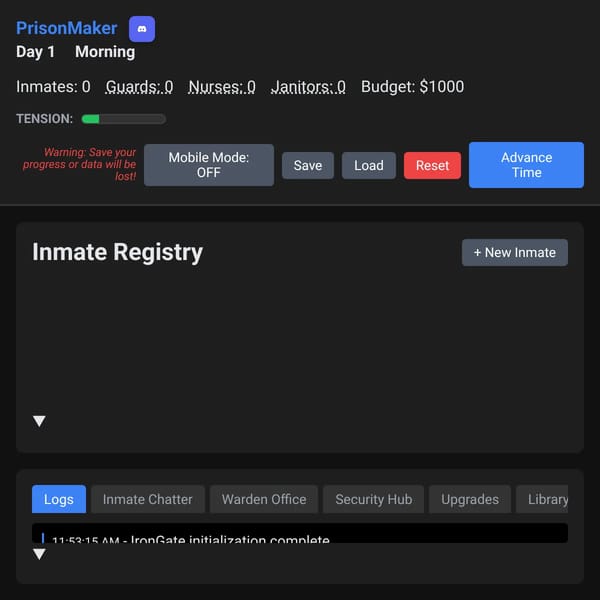Screen dimensions: 600x600
Task: Open the Discord icon button
Action: 142,29
